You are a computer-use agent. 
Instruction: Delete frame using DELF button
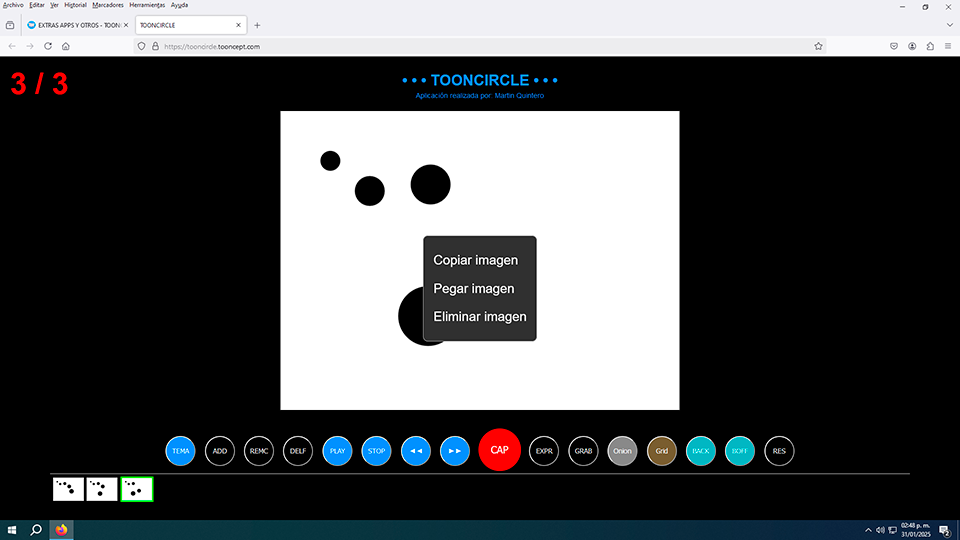[298, 451]
